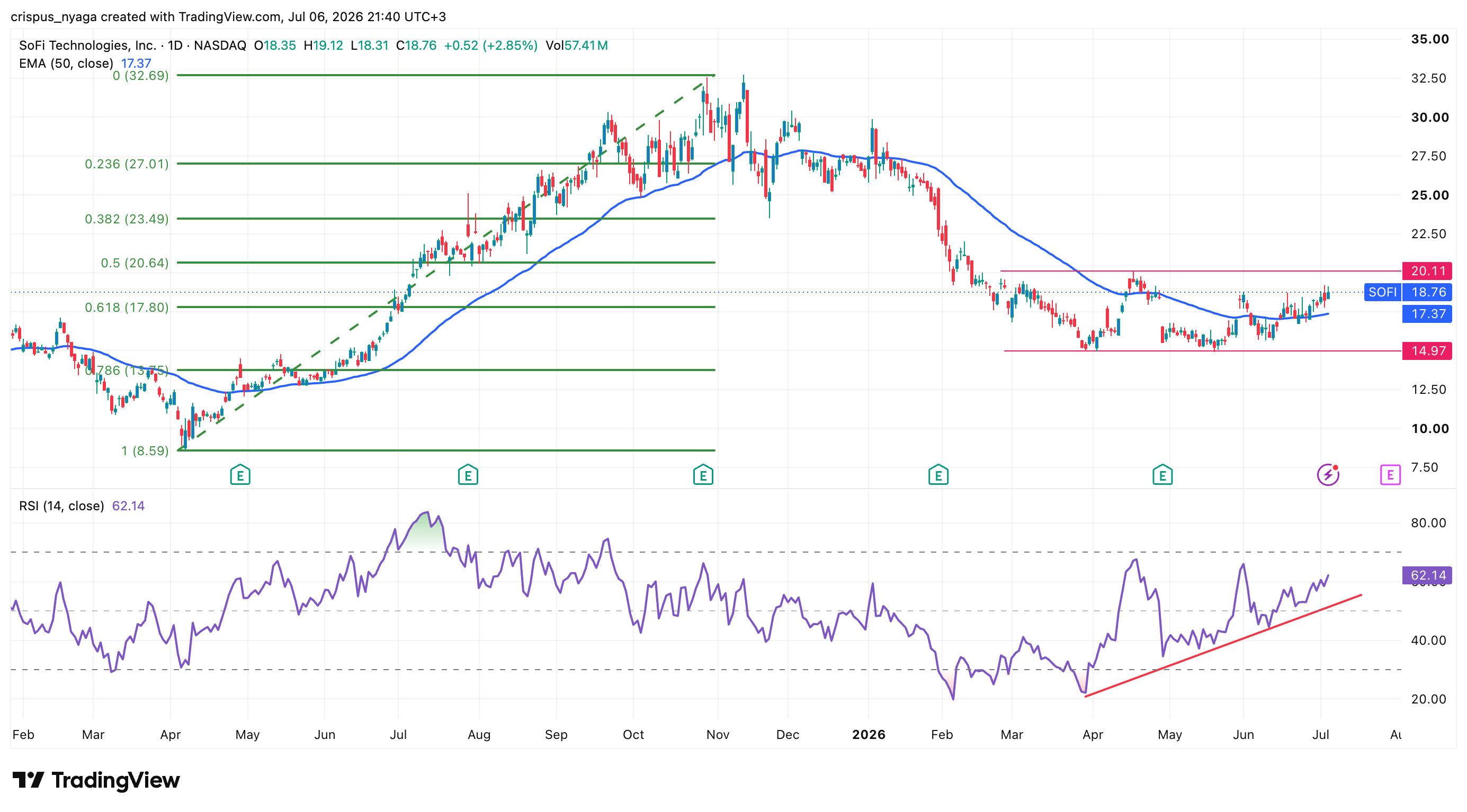Click the 20.11 resistance price label

1427,271
